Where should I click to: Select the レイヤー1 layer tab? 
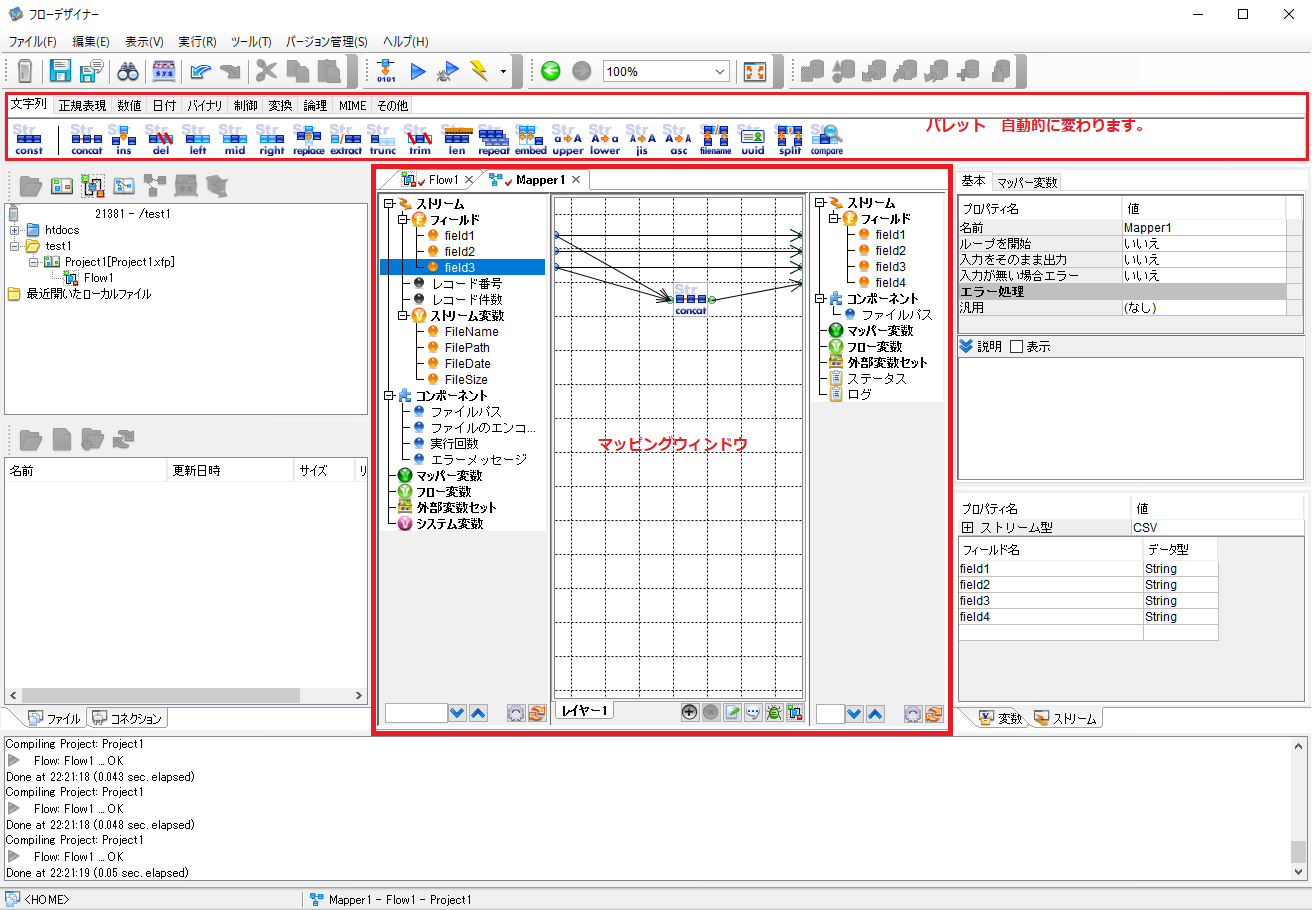pos(586,711)
